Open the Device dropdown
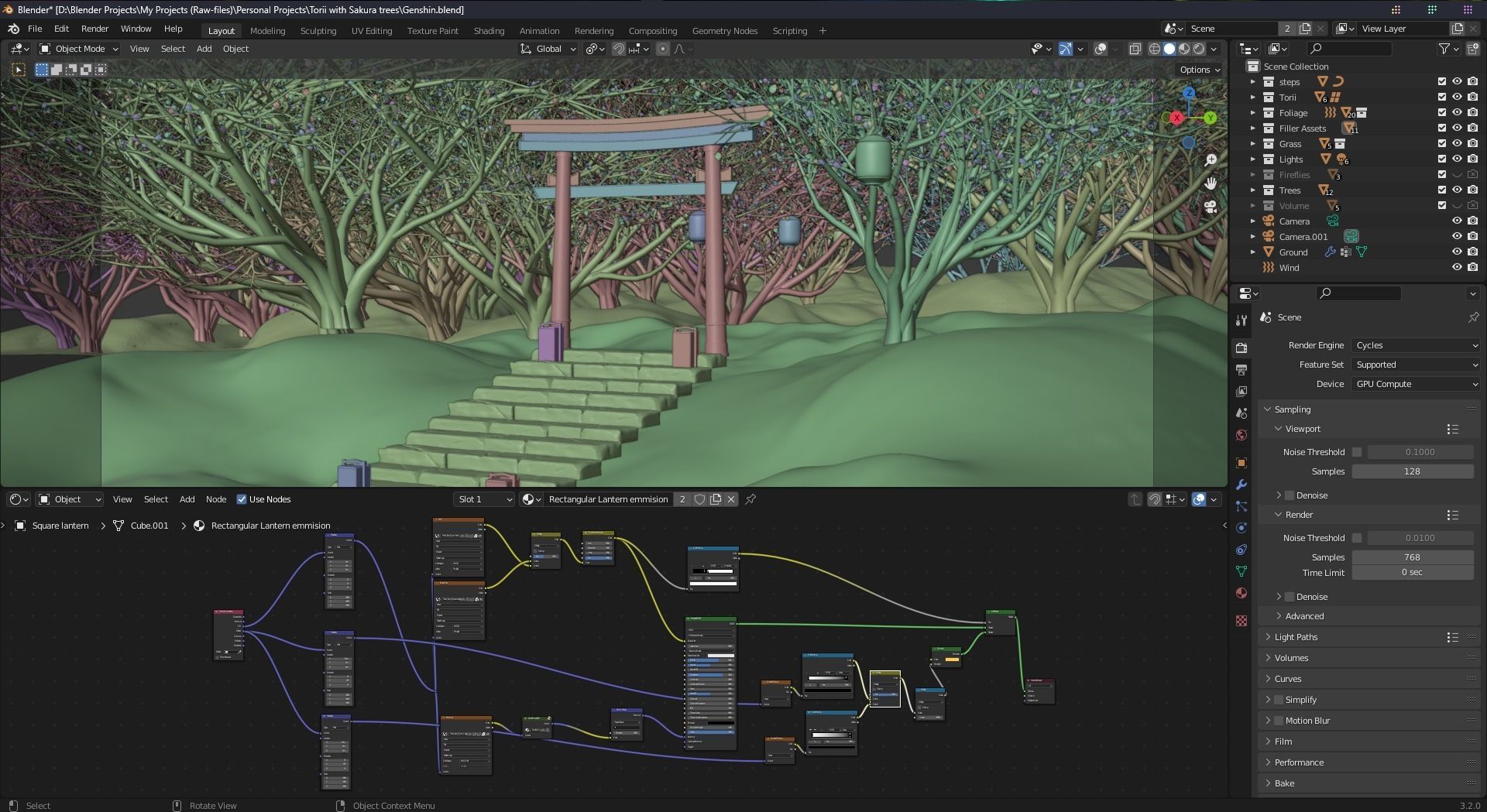This screenshot has height=812, width=1487. [x=1416, y=384]
